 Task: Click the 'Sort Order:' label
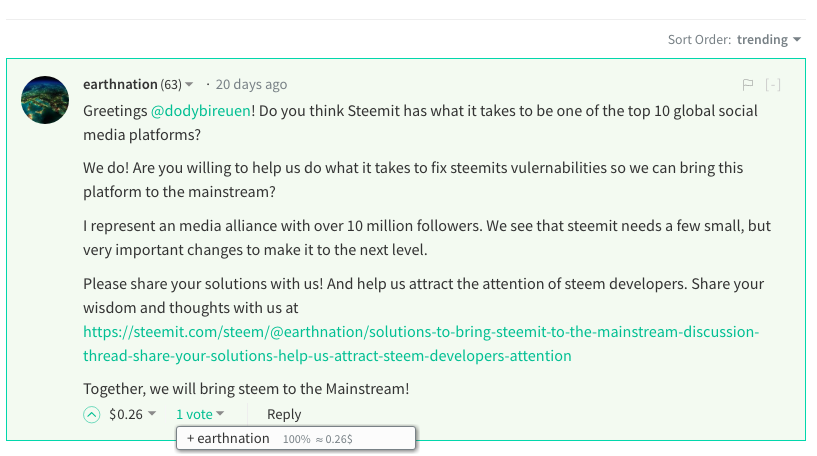click(x=700, y=40)
